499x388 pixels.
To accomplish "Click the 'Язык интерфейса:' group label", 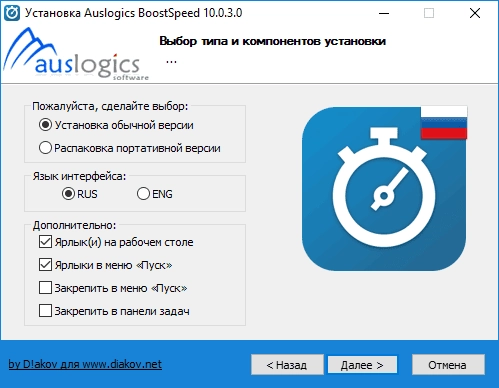I will click(79, 176).
